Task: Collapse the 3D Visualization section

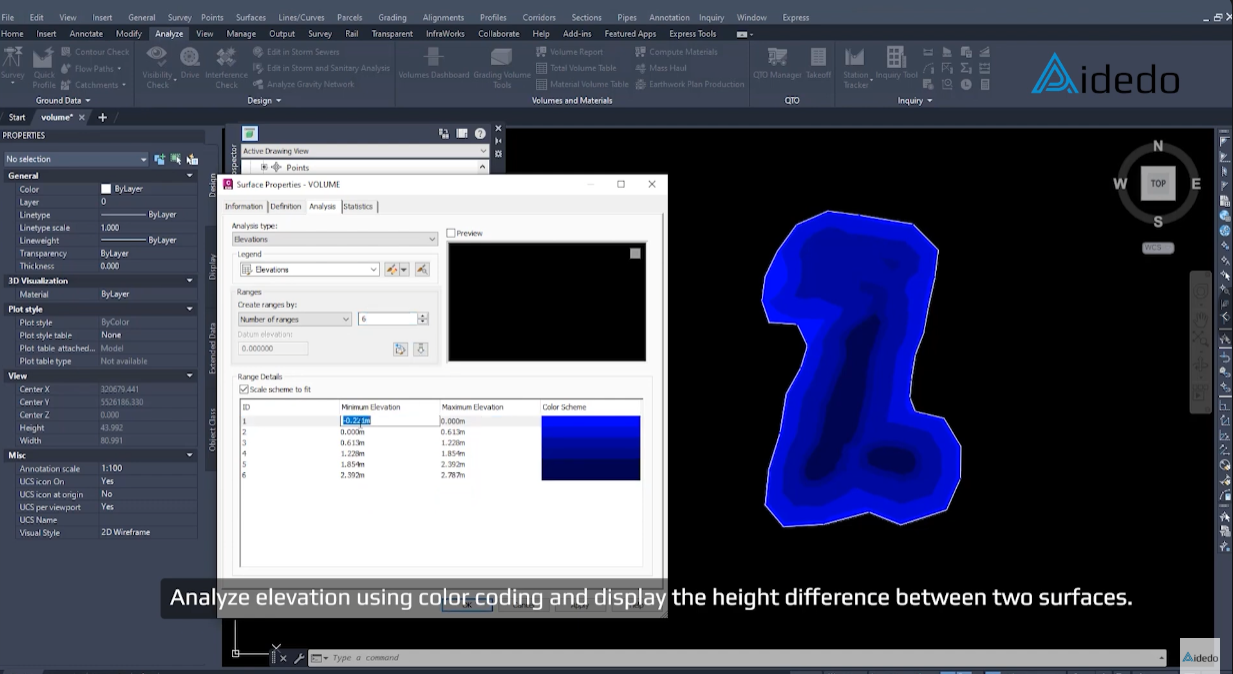Action: click(190, 281)
